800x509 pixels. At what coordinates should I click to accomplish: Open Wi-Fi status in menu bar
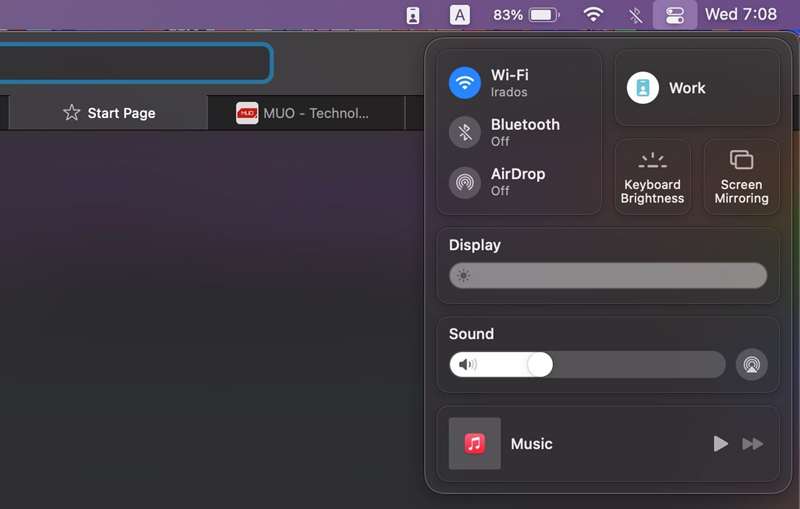(x=594, y=15)
